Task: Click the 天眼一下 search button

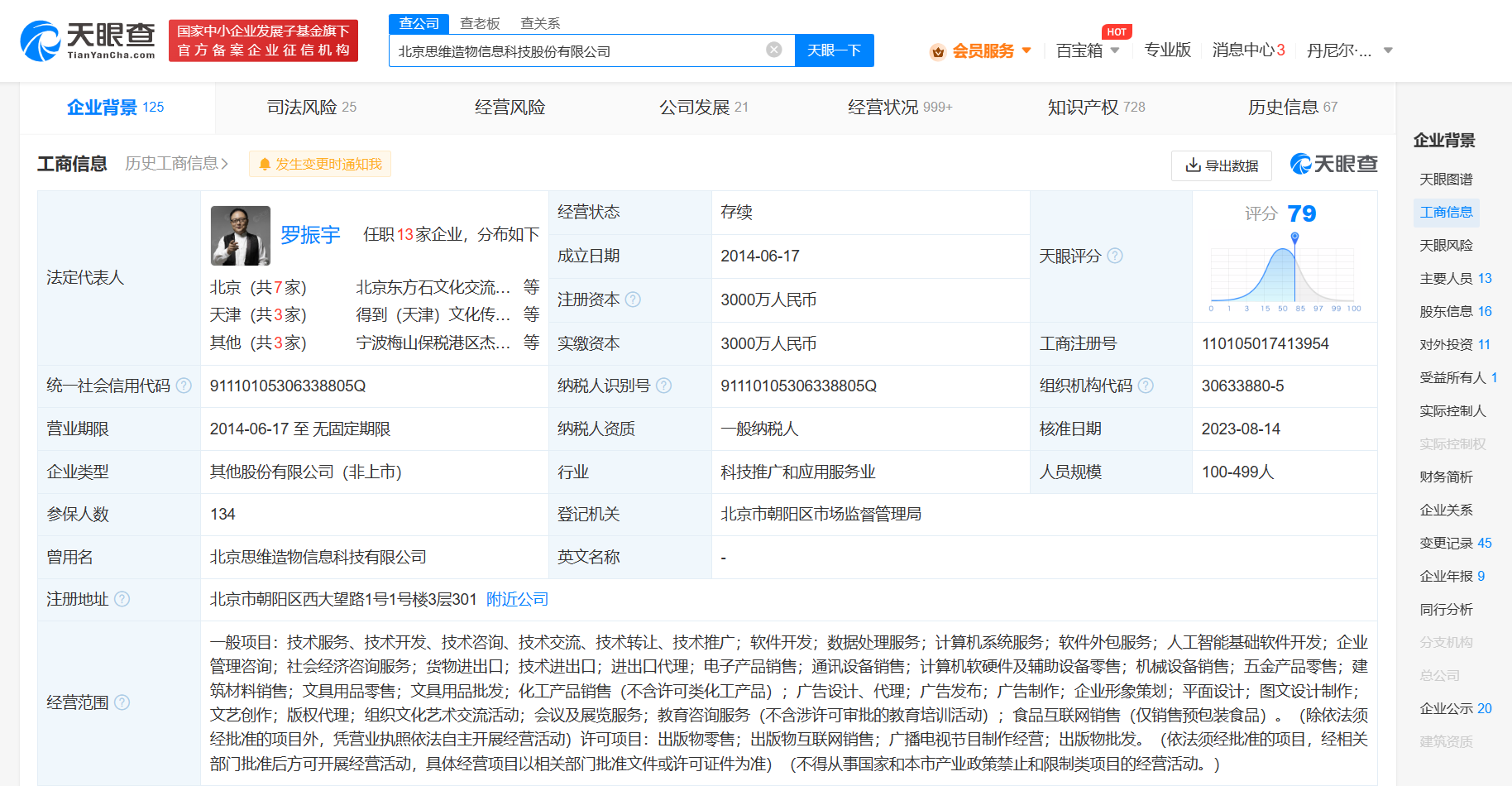Action: click(x=834, y=50)
